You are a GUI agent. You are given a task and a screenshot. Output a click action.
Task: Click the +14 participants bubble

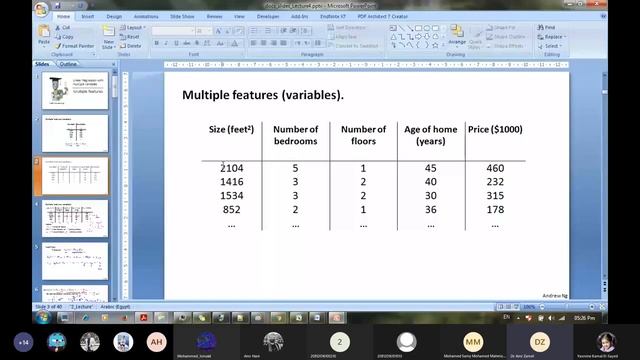(24, 342)
